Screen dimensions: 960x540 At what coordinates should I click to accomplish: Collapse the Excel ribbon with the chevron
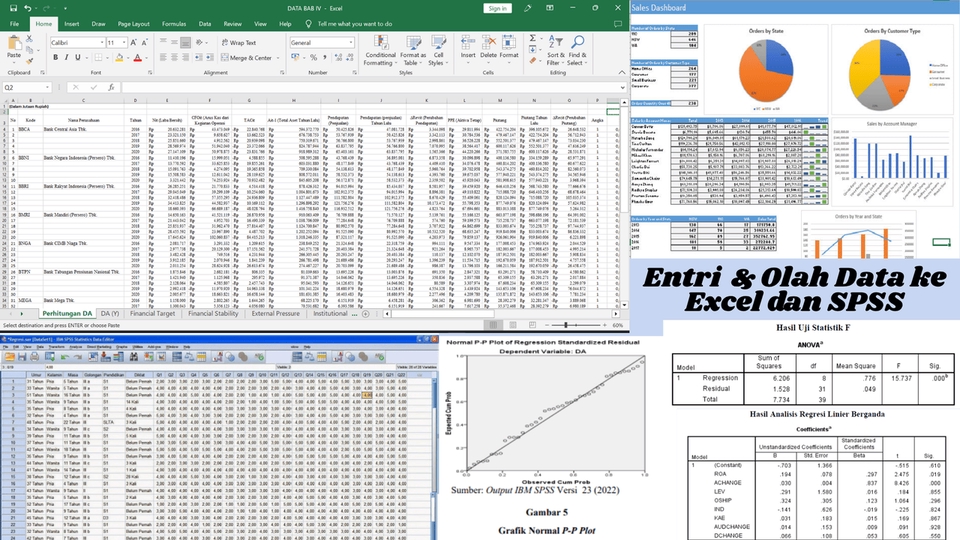pyautogui.click(x=621, y=72)
